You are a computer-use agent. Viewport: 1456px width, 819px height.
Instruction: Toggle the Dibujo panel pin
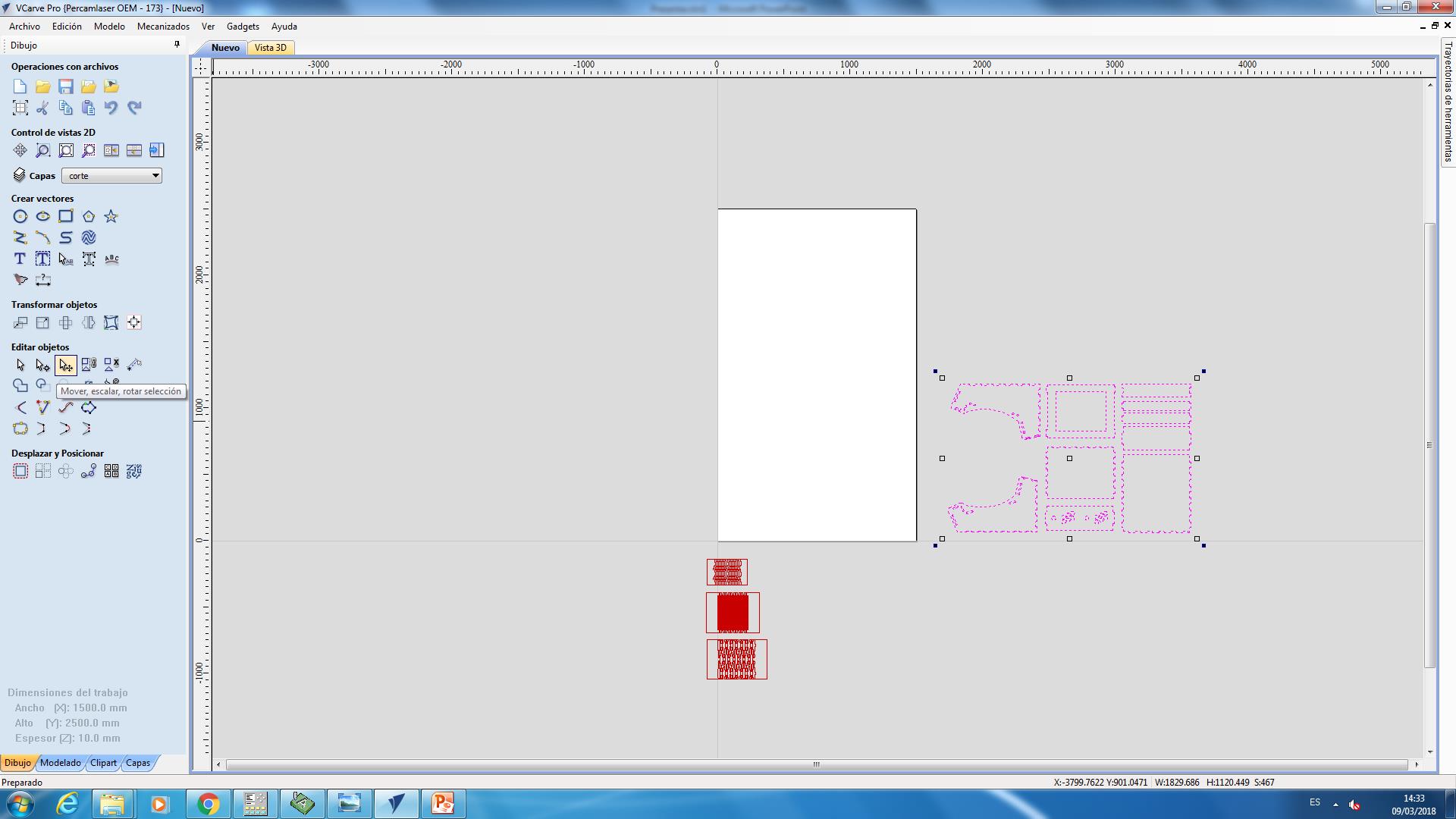[x=177, y=45]
